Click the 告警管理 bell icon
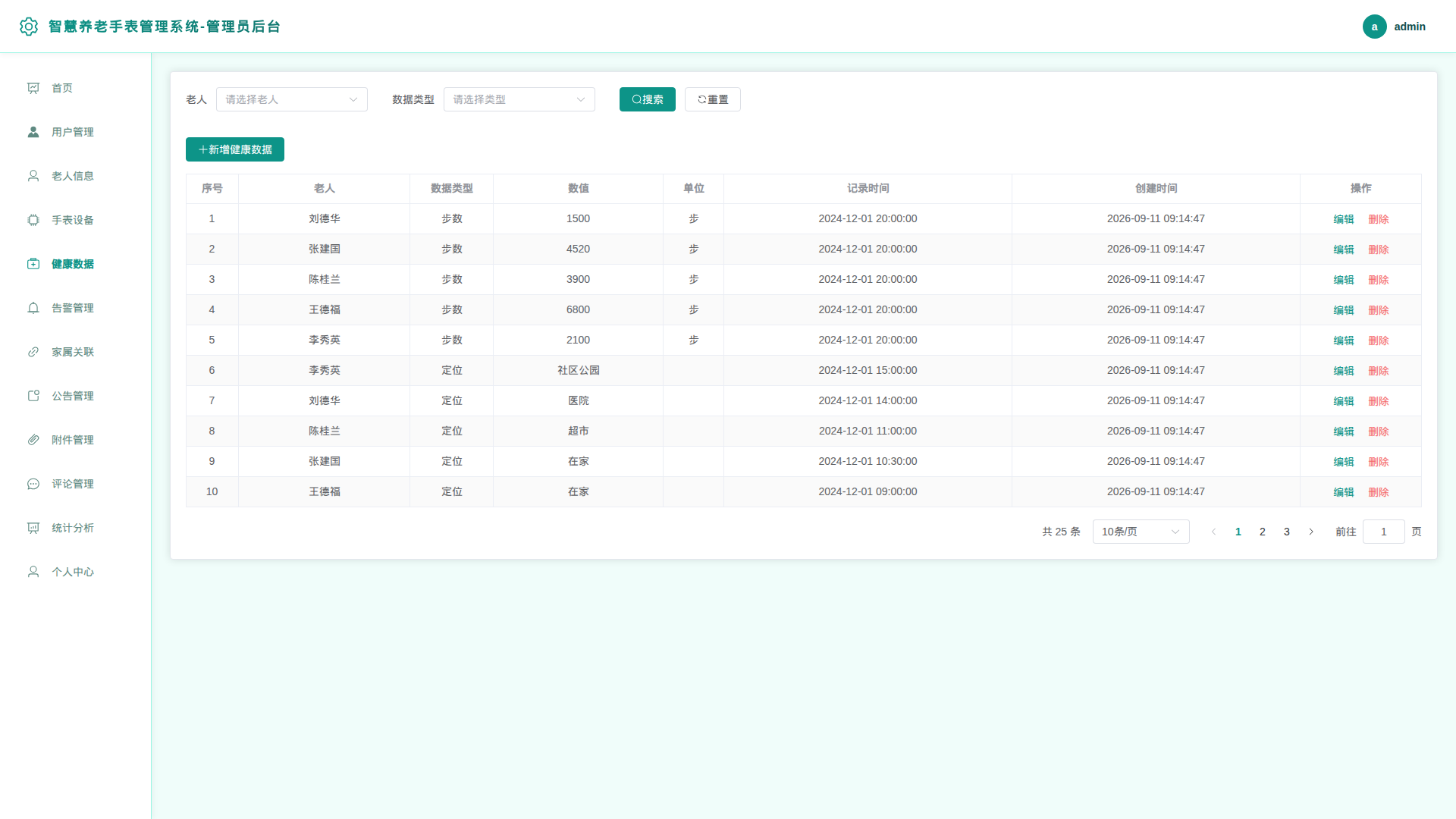 33,308
